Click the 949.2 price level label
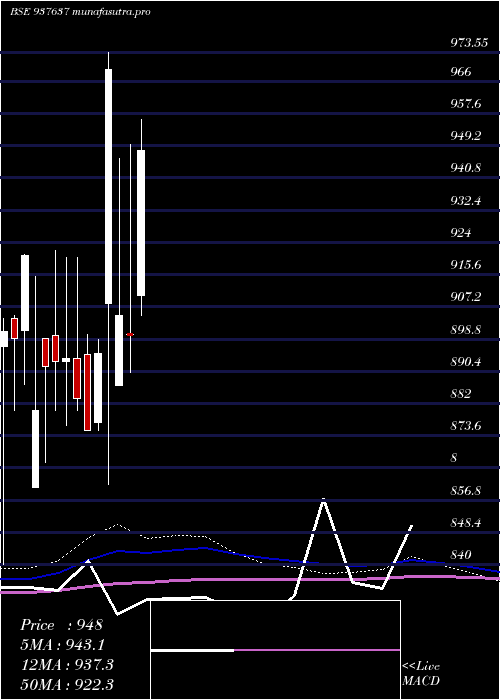This screenshot has height=700, width=500. coord(466,136)
